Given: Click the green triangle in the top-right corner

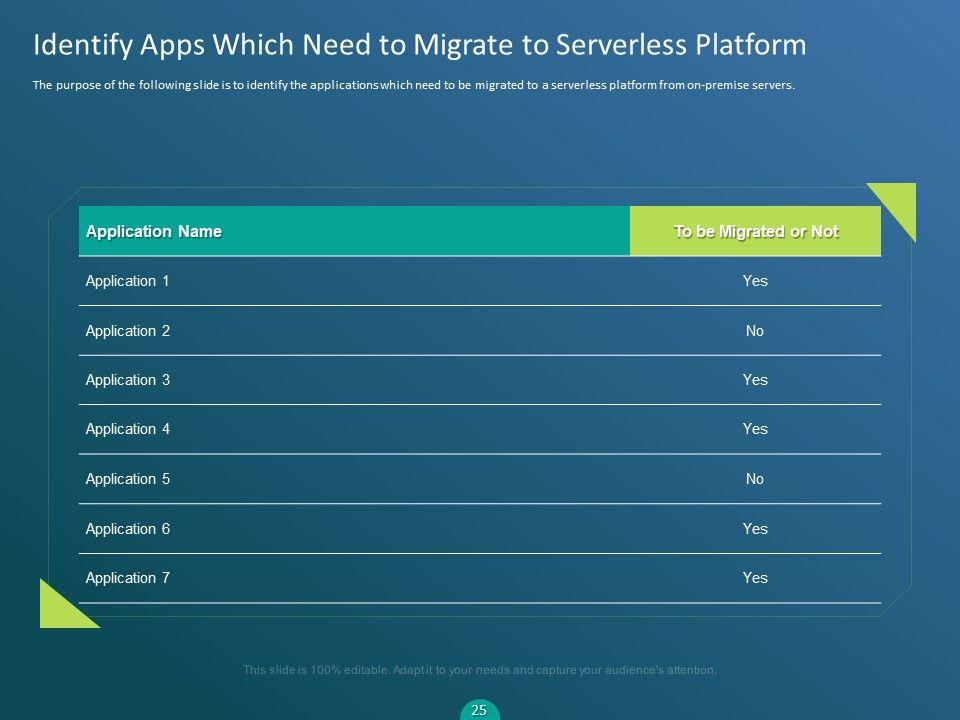Looking at the screenshot, I should pyautogui.click(x=900, y=205).
